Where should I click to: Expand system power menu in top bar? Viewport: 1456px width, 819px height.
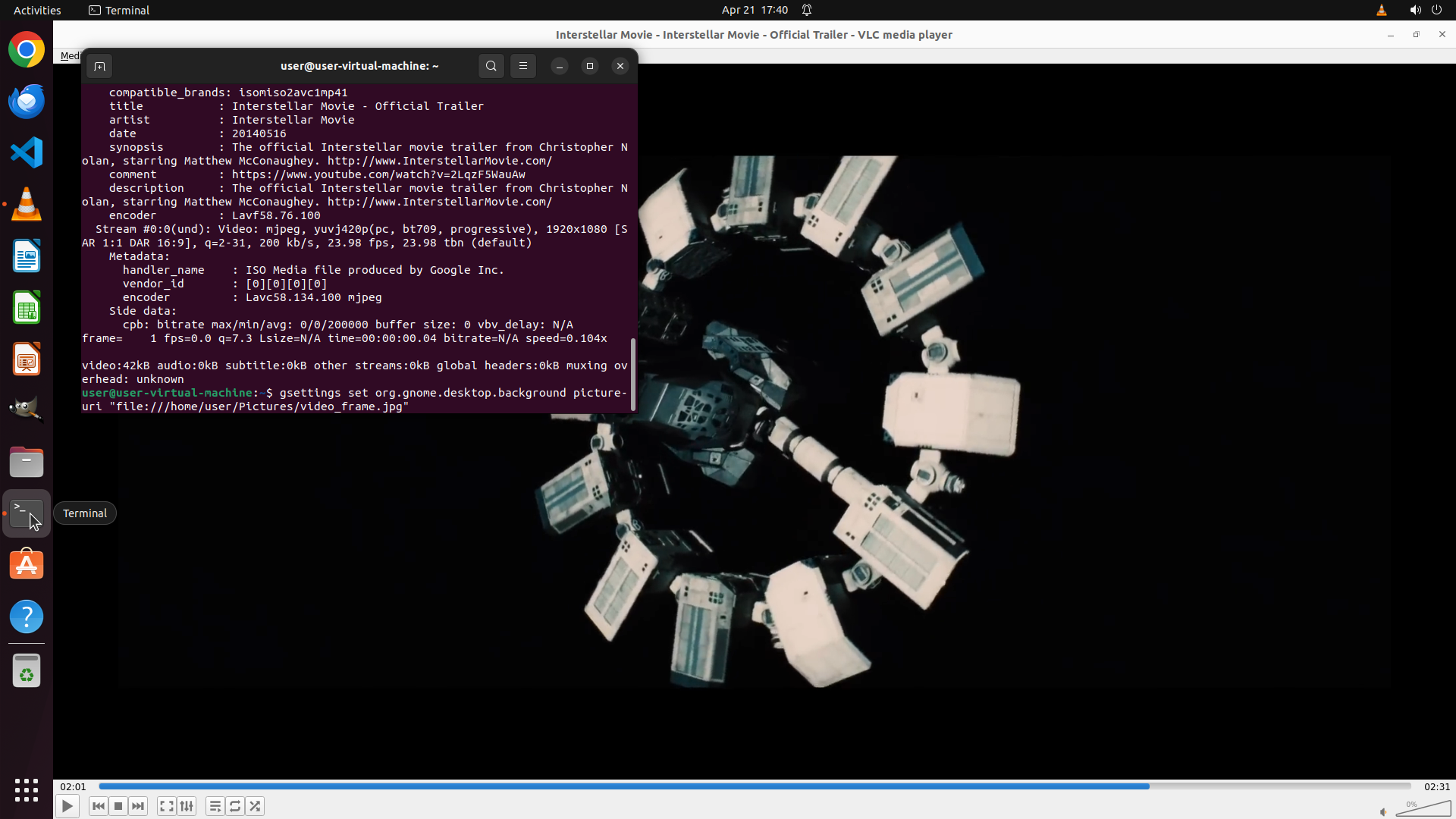click(x=1436, y=10)
